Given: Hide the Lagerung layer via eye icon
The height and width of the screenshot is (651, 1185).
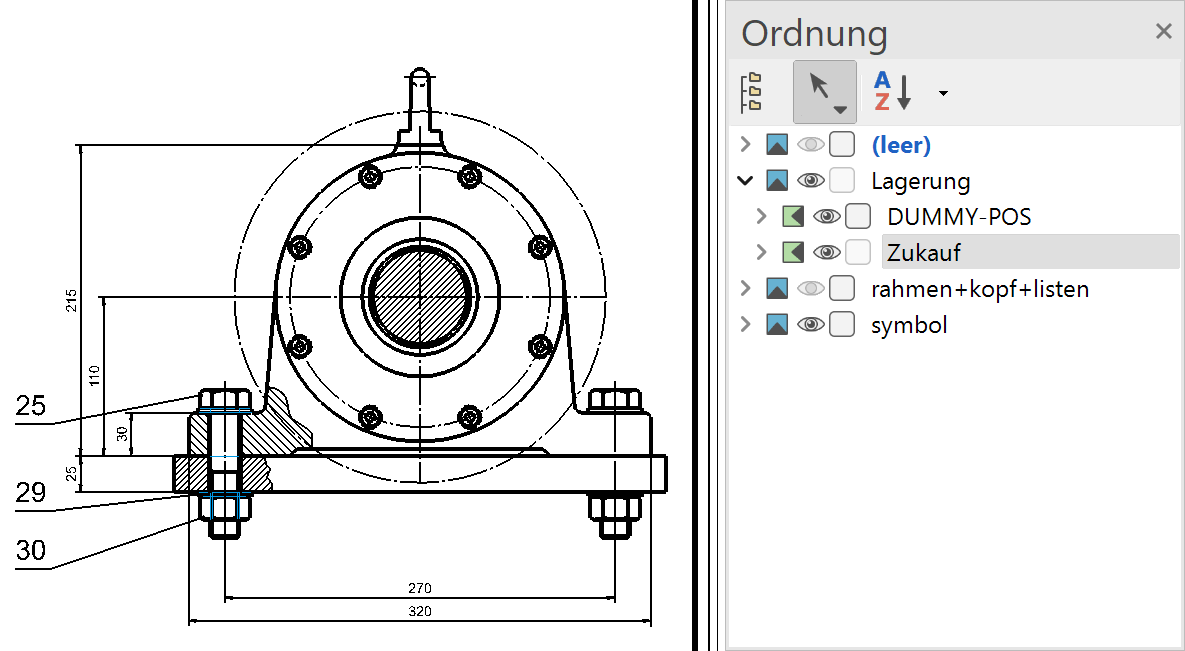Looking at the screenshot, I should 810,181.
